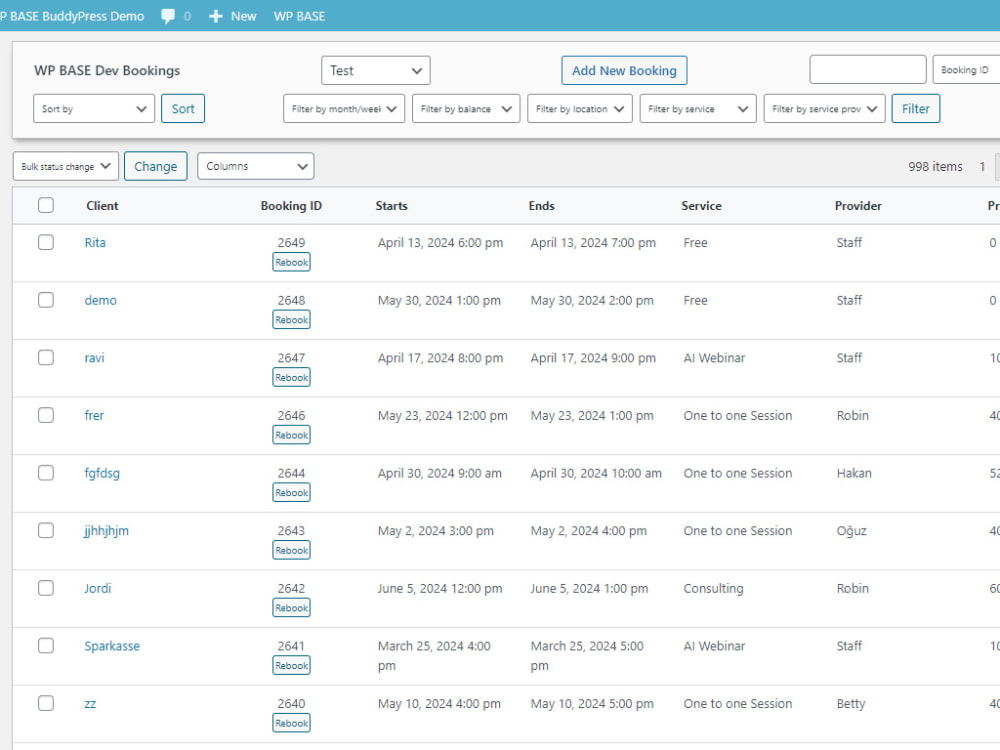Screen dimensions: 1000x750
Task: Click Rebook under booking 2647
Action: coord(291,378)
